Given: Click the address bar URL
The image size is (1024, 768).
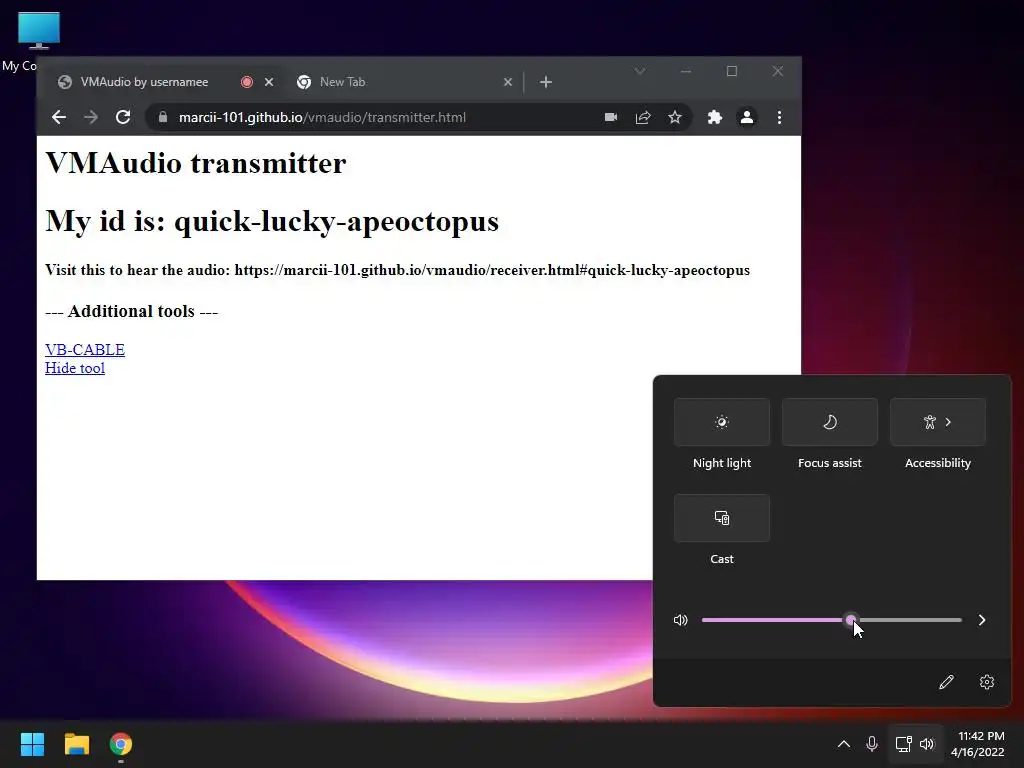Looking at the screenshot, I should click(322, 118).
